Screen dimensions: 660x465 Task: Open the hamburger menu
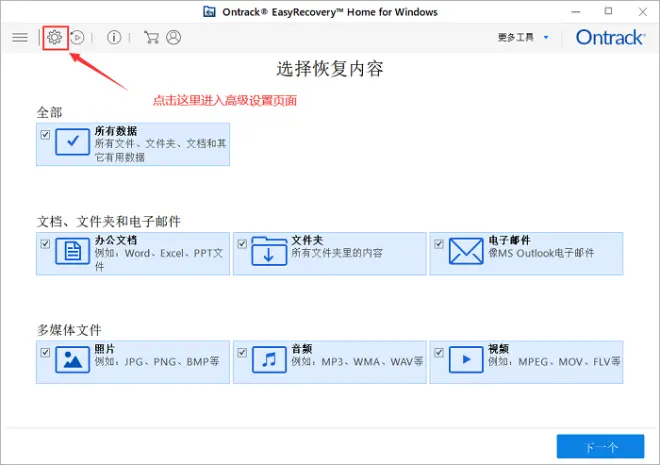(20, 37)
